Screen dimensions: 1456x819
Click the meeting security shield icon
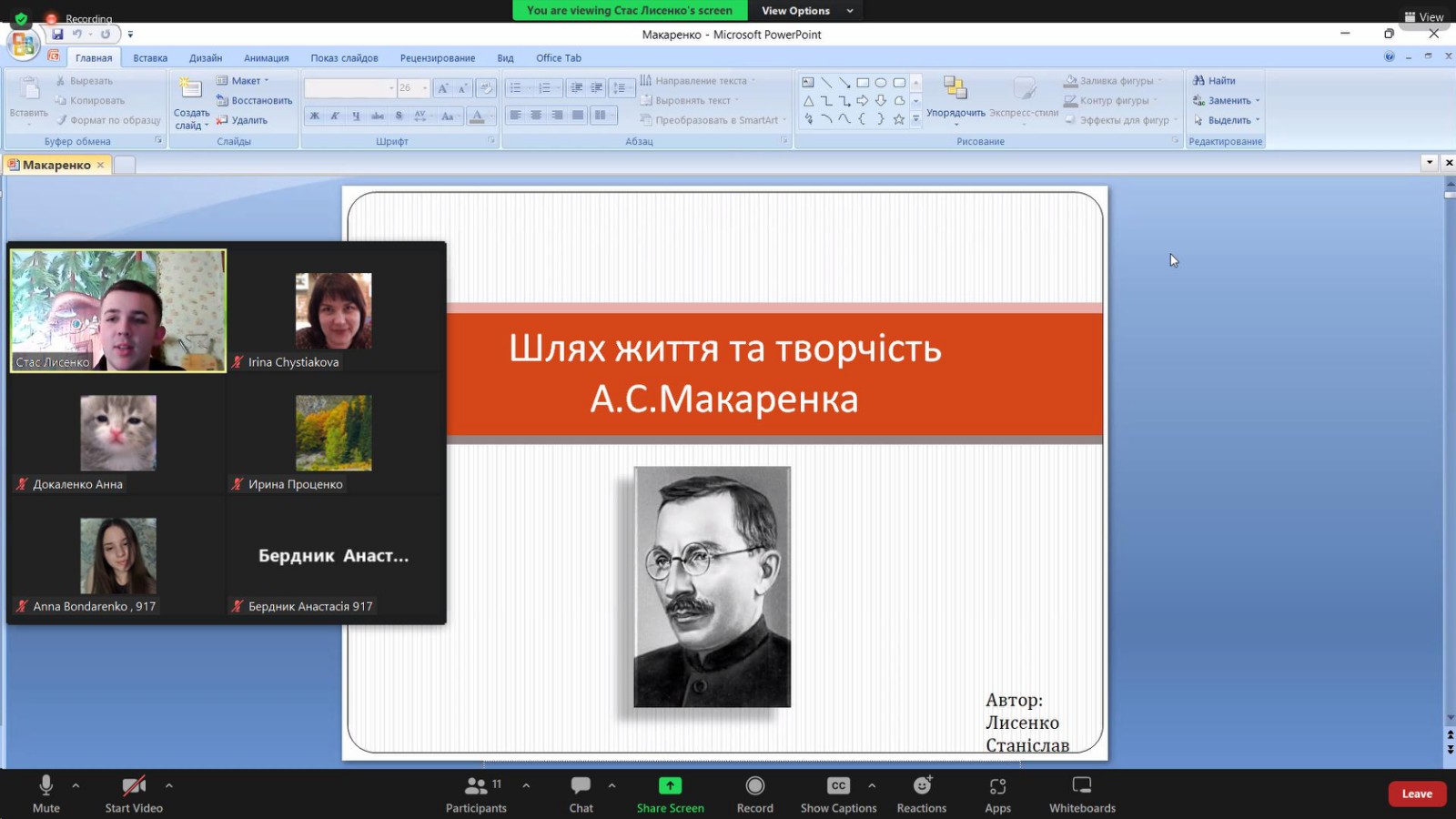[x=21, y=18]
